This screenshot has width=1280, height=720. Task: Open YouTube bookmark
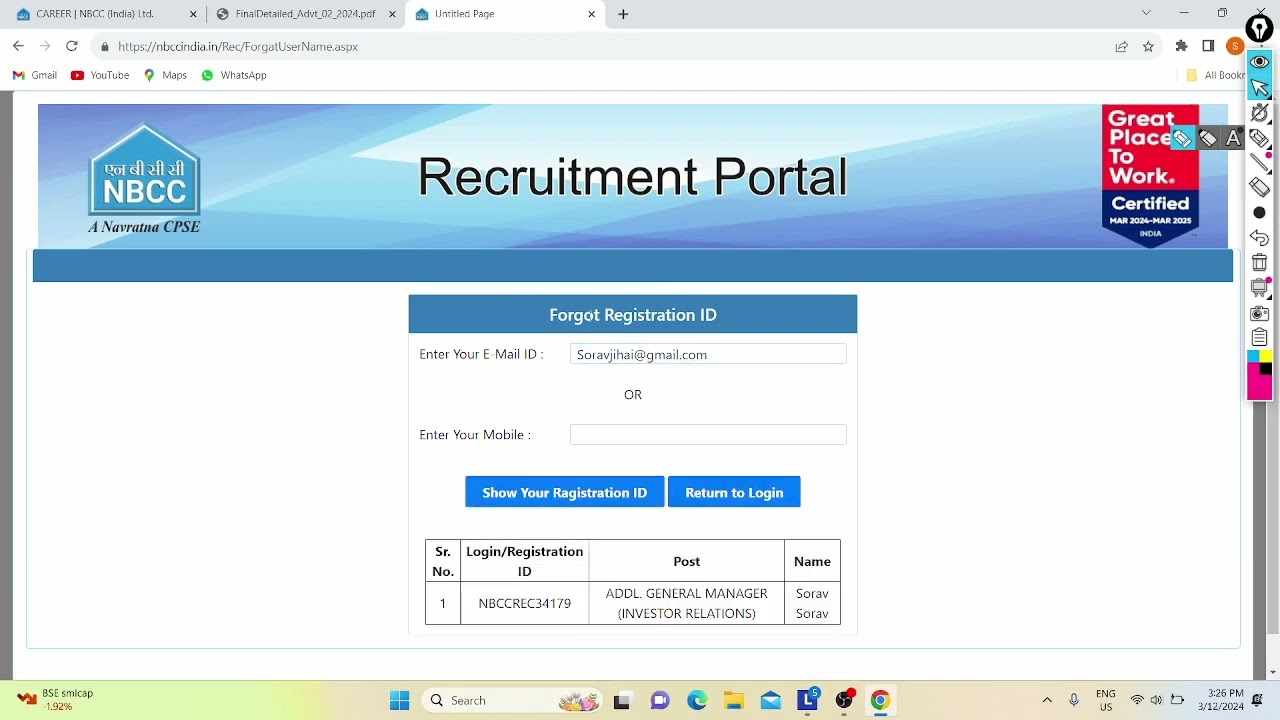click(x=100, y=75)
